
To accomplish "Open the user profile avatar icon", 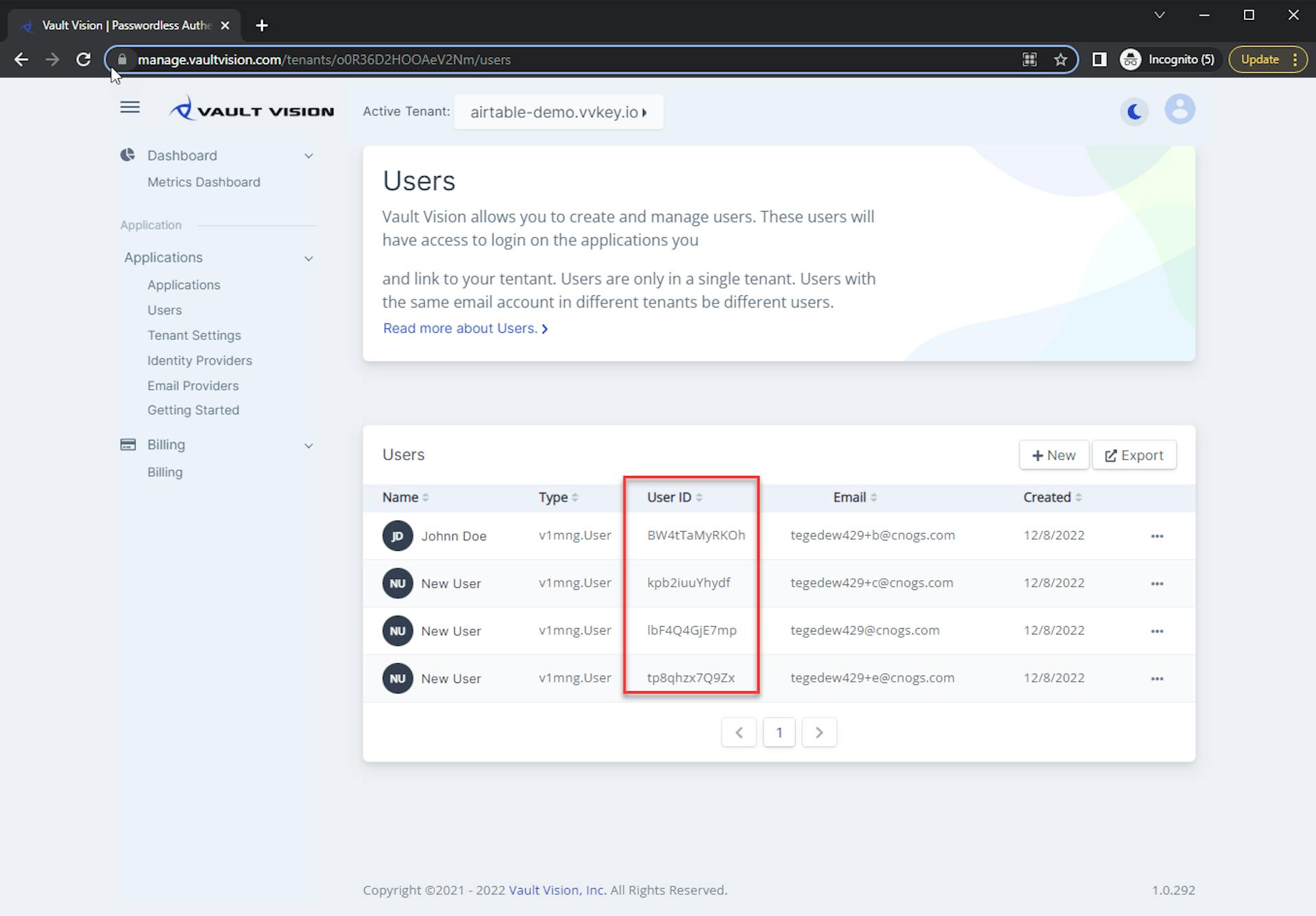I will pos(1180,110).
